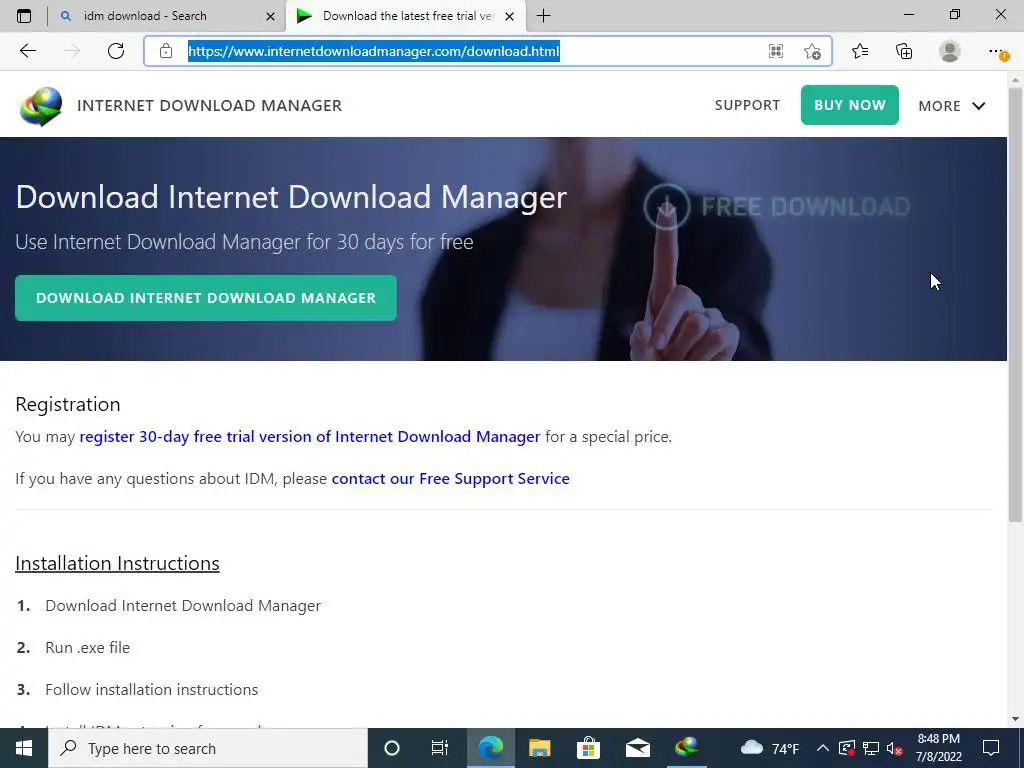1024x768 pixels.
Task: Add this page to favorites
Action: [x=812, y=51]
